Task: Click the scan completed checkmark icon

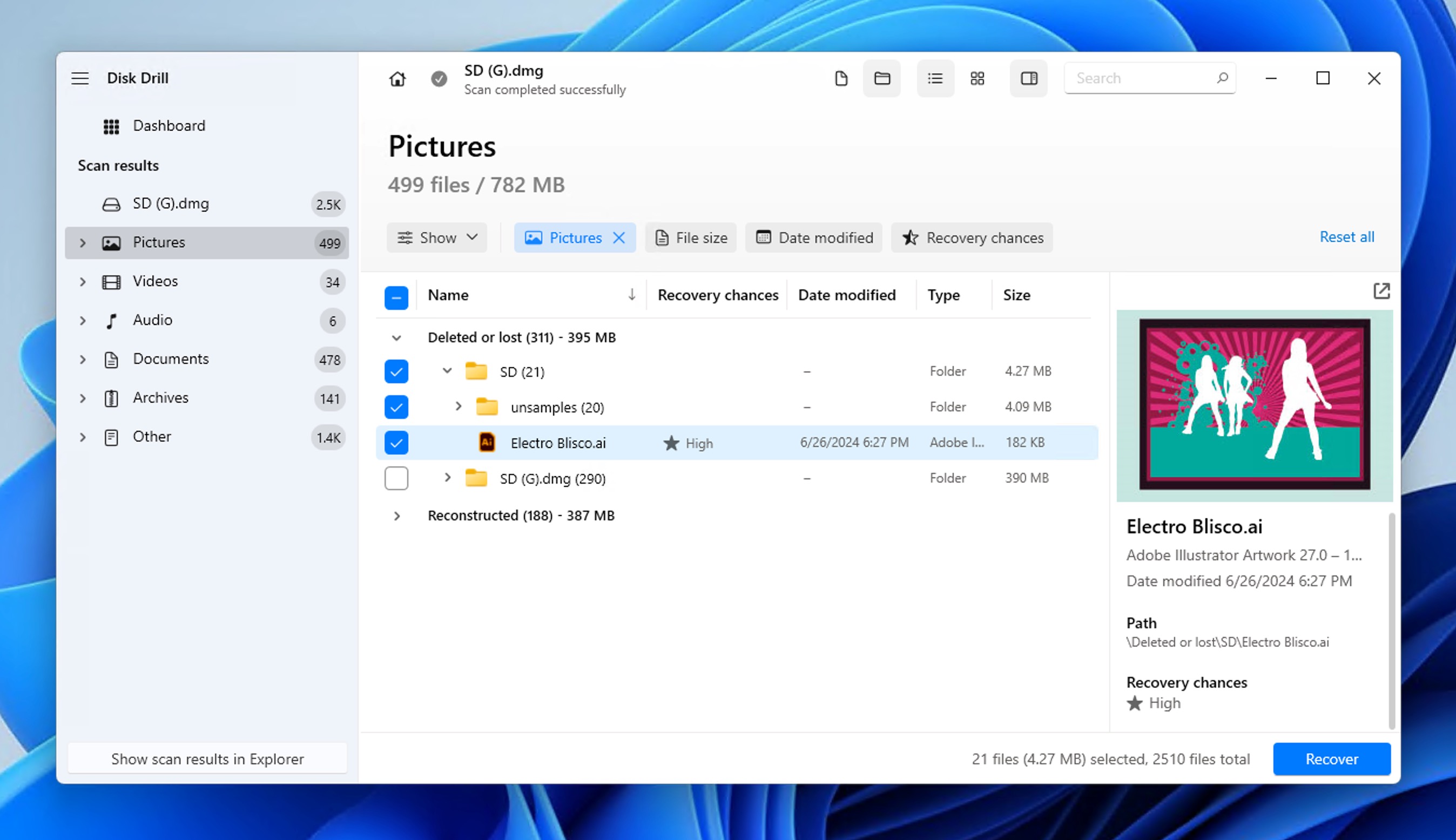Action: tap(439, 78)
